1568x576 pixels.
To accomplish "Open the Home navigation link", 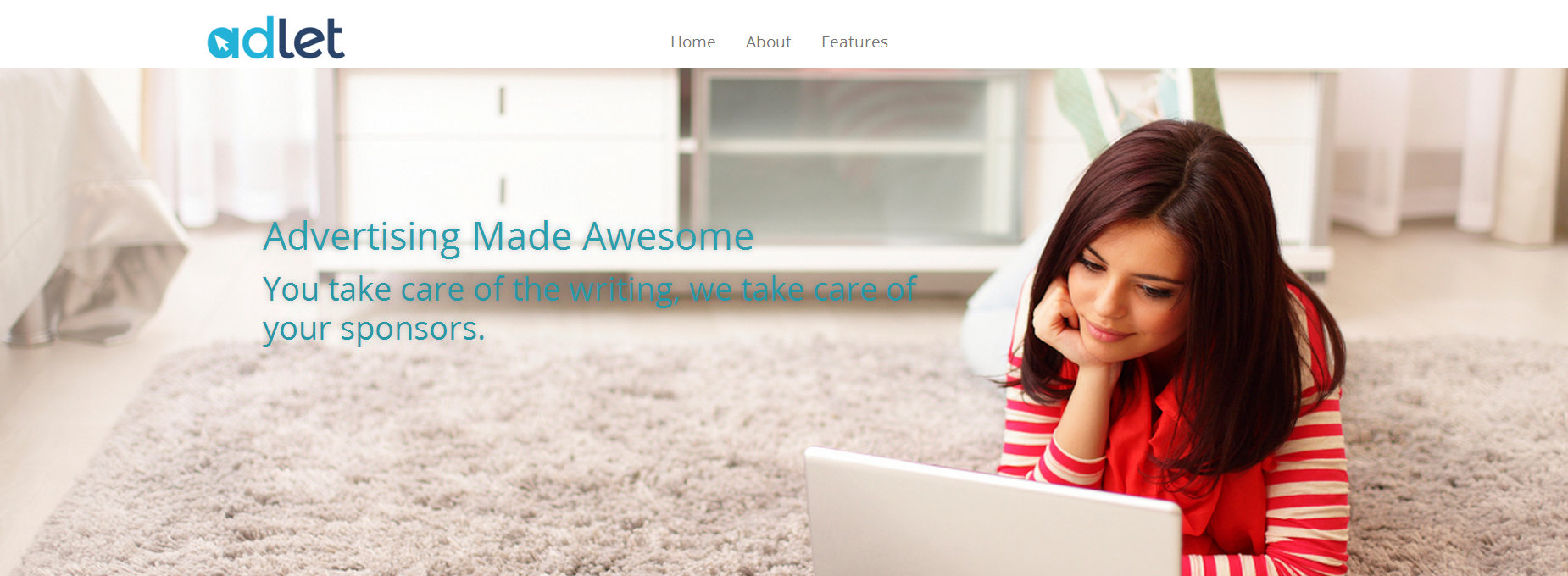I will coord(693,42).
